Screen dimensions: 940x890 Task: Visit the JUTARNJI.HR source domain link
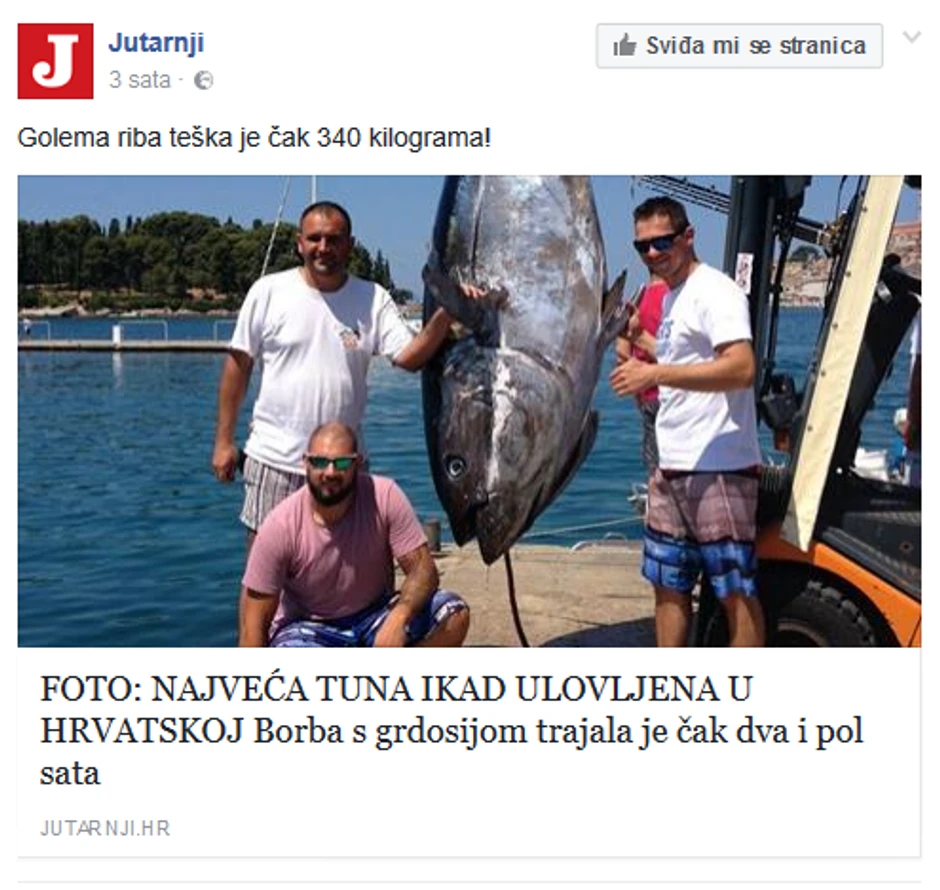tap(105, 828)
